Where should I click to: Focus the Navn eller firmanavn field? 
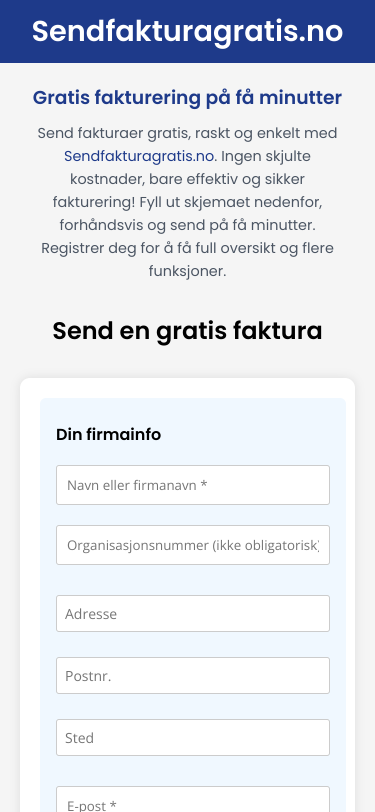pyautogui.click(x=193, y=485)
